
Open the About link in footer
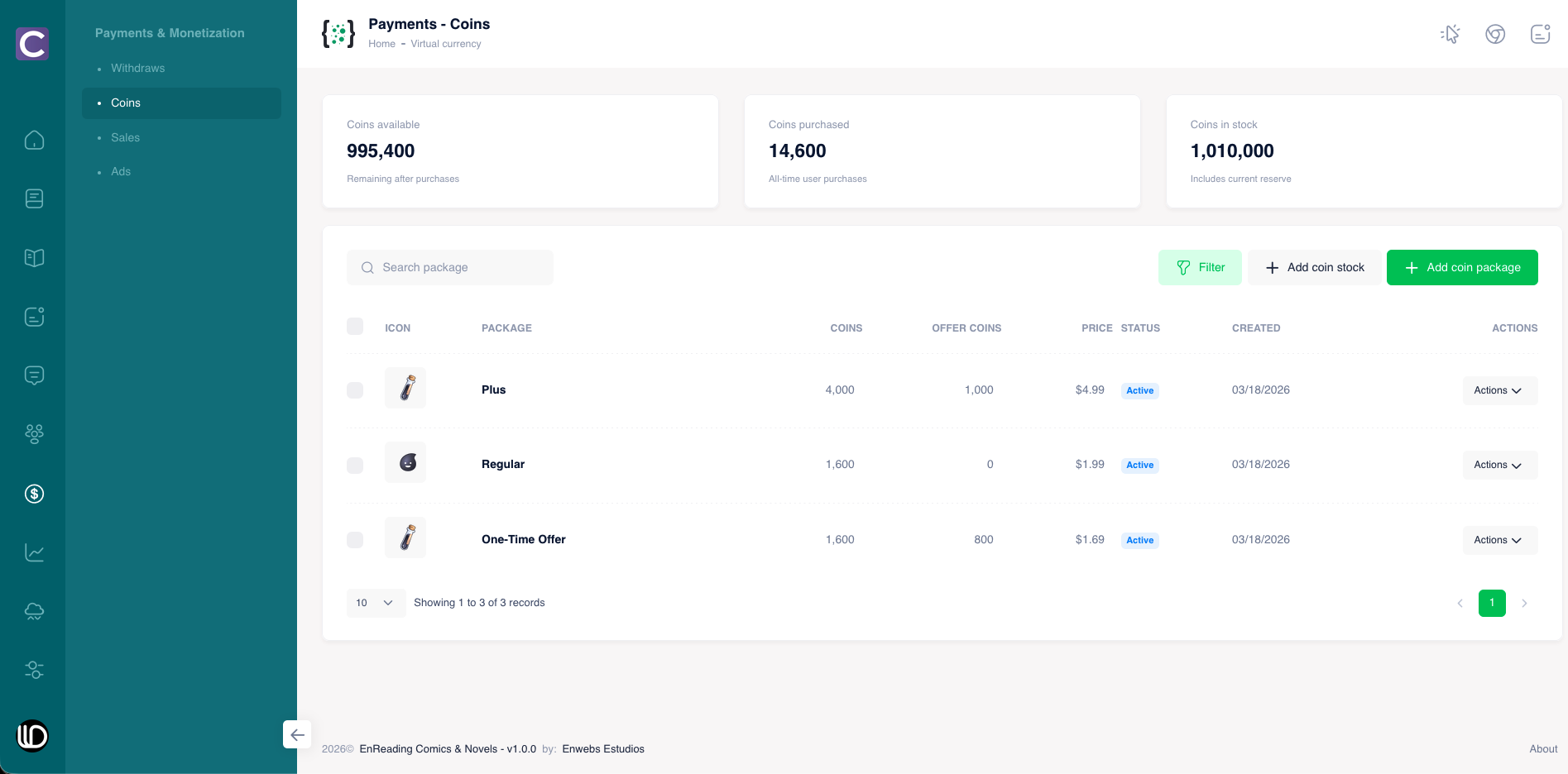pos(1543,748)
